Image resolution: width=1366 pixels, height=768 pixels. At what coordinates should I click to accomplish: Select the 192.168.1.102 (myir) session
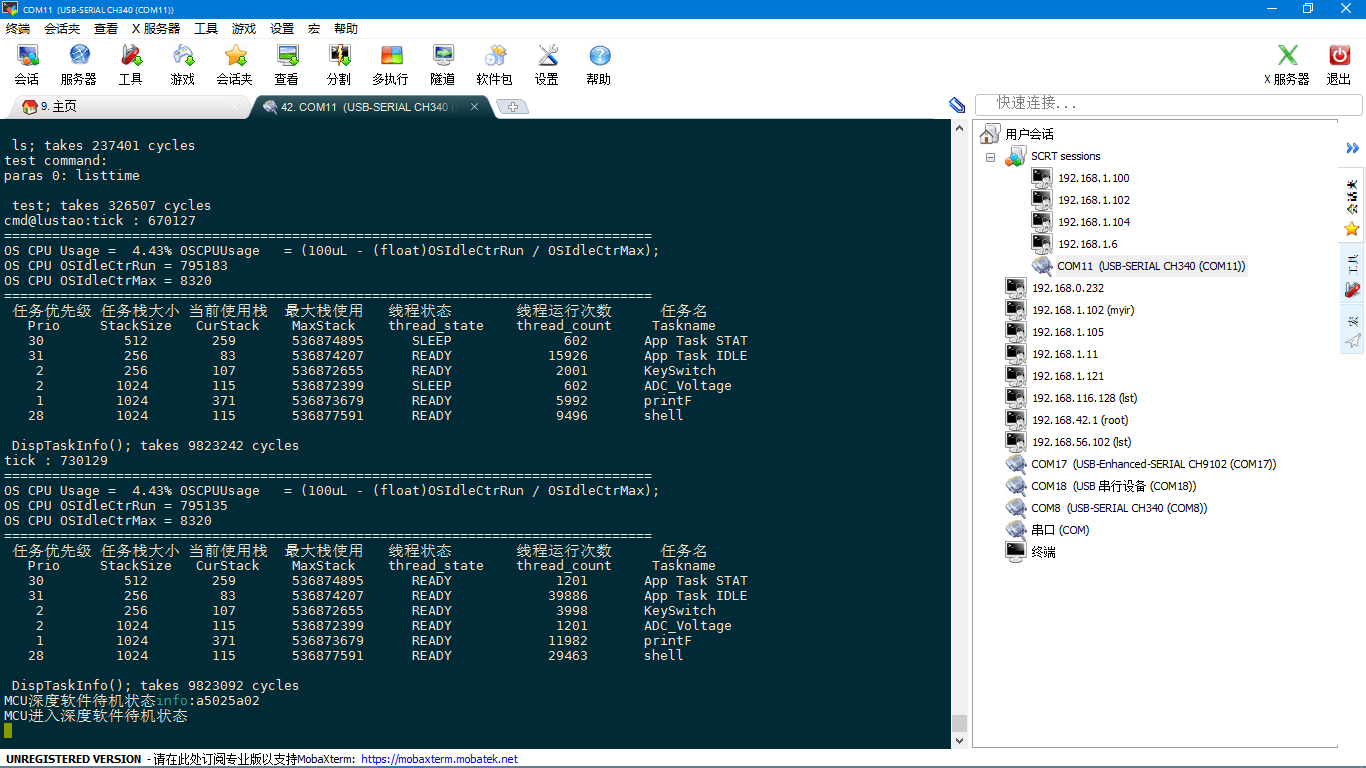(x=1082, y=310)
